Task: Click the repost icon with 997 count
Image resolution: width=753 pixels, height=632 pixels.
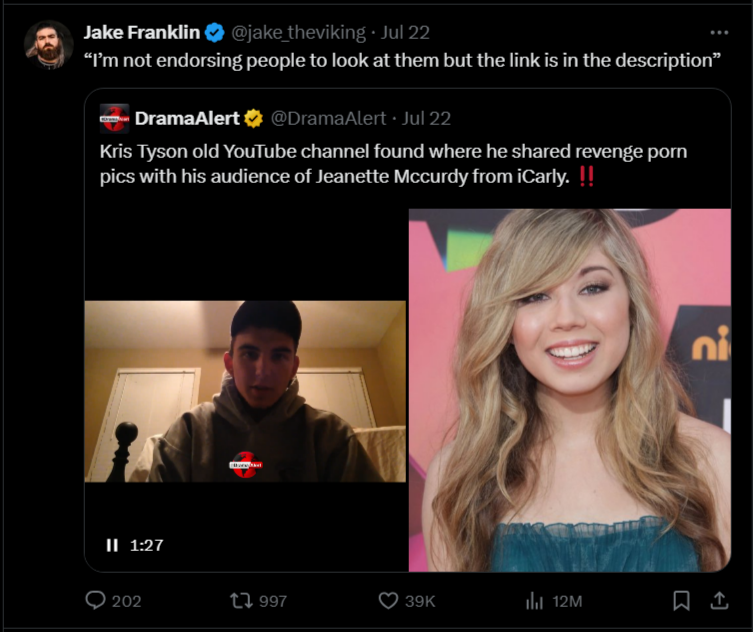Action: [x=241, y=601]
